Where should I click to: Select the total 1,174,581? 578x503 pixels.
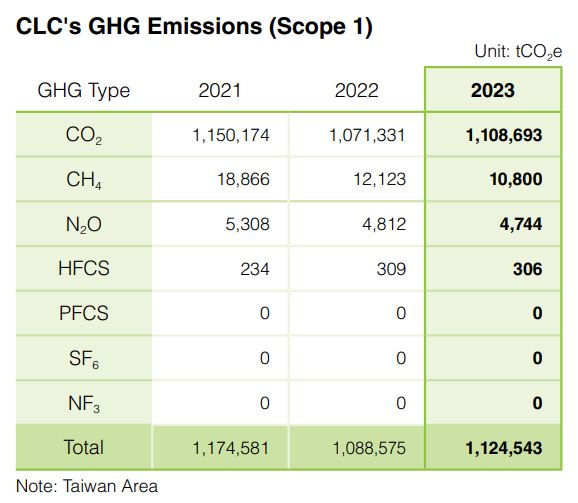point(231,448)
